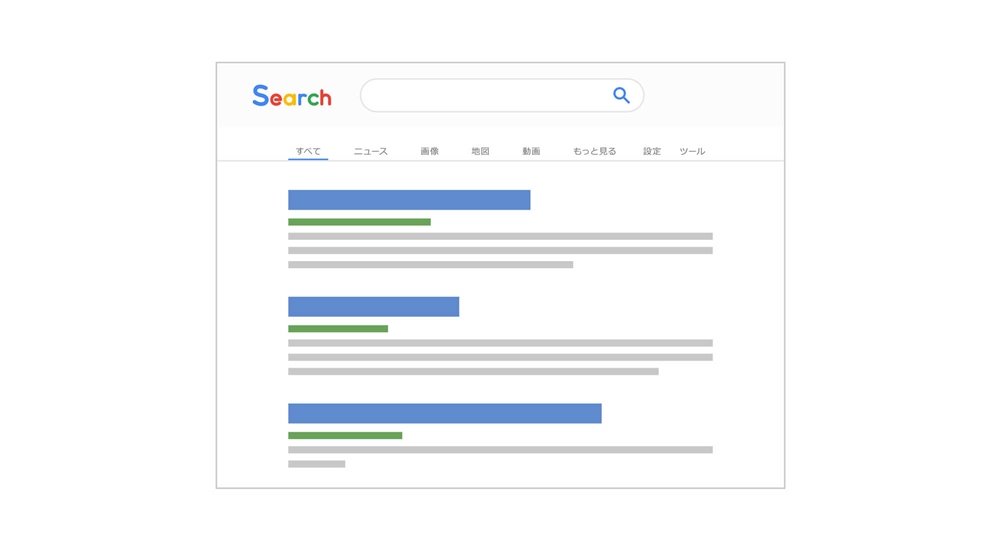Click the colorful Search logo
1000x550 pixels.
pyautogui.click(x=292, y=96)
